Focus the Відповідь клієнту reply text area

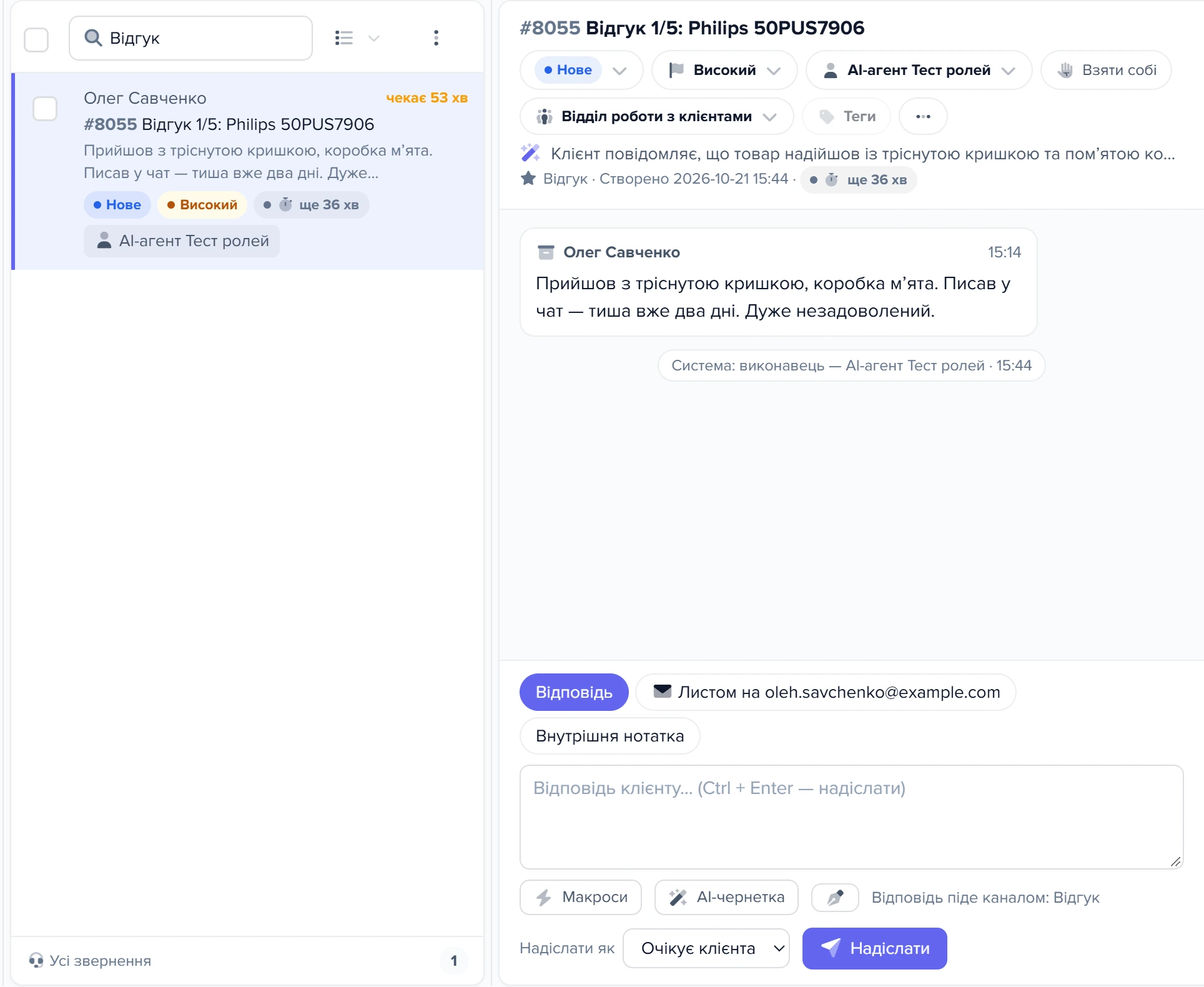[851, 817]
